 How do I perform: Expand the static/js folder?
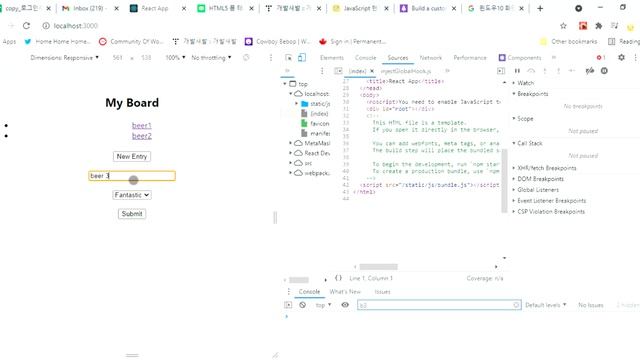click(297, 104)
